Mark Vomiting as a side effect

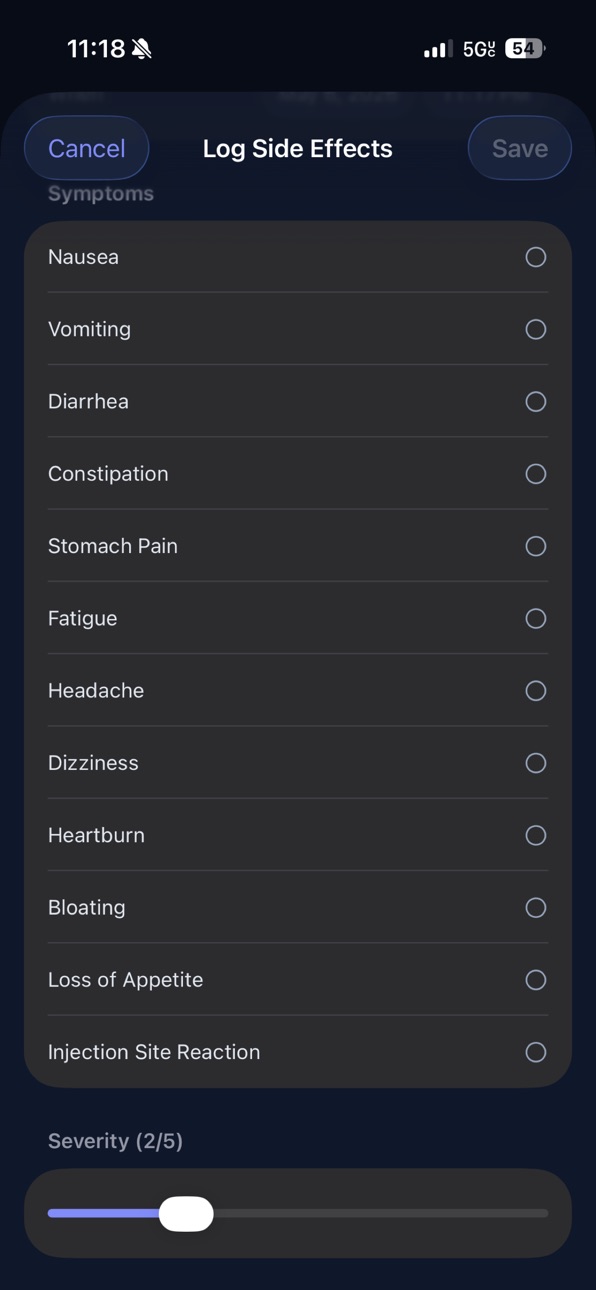pos(536,329)
